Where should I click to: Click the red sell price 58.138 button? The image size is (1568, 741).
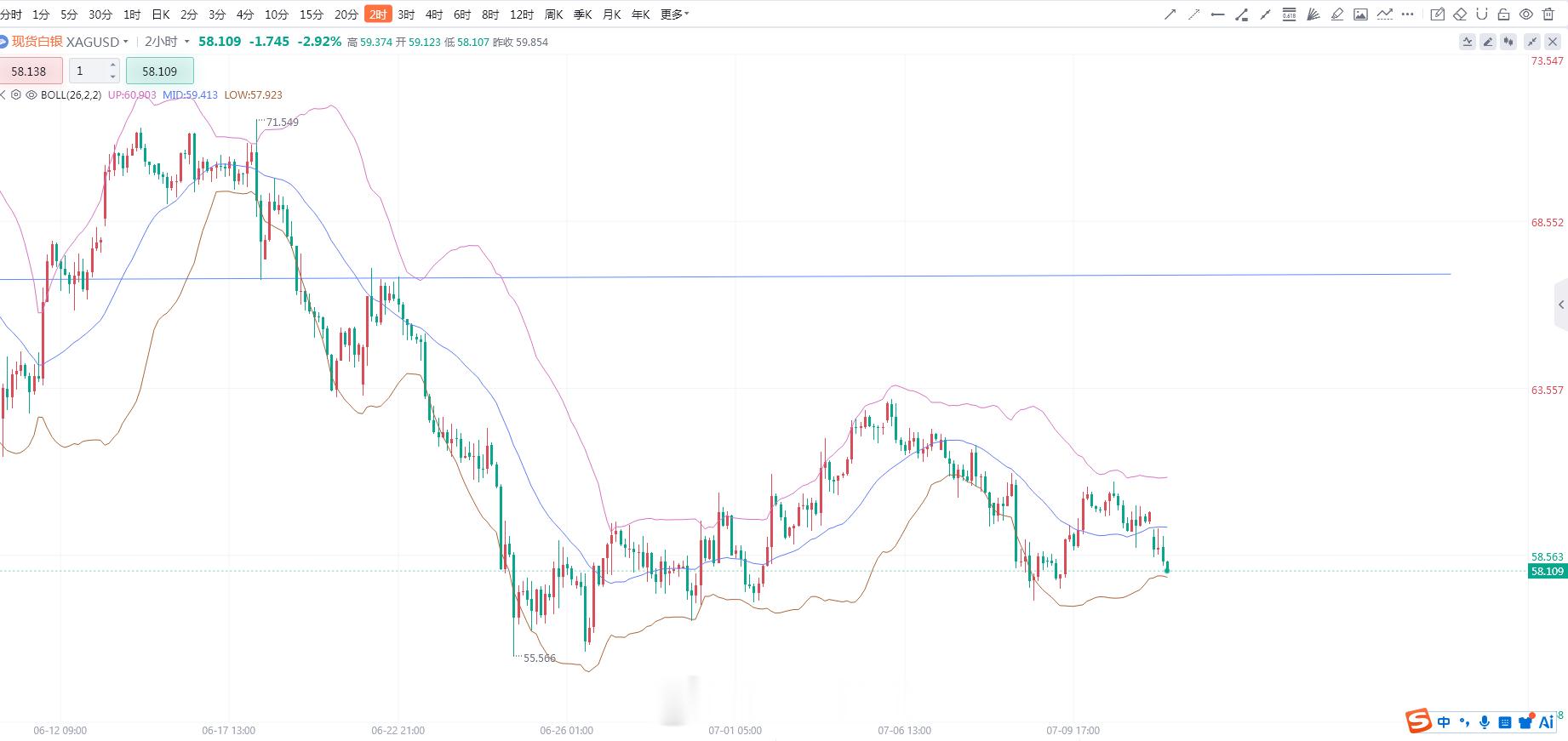point(30,71)
